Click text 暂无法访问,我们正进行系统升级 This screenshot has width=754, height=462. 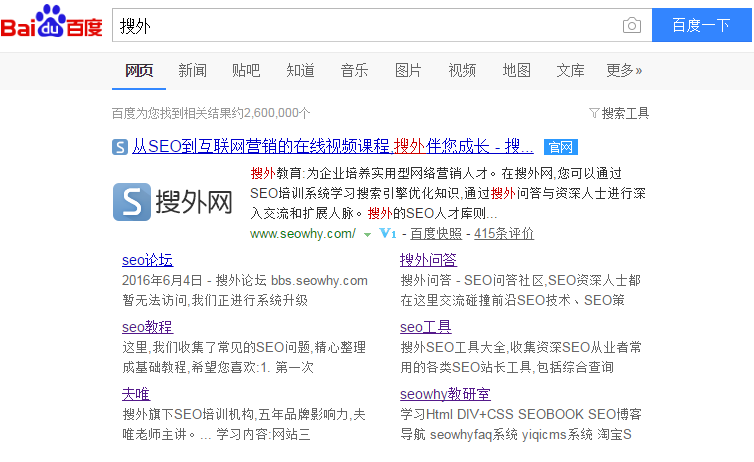215,300
